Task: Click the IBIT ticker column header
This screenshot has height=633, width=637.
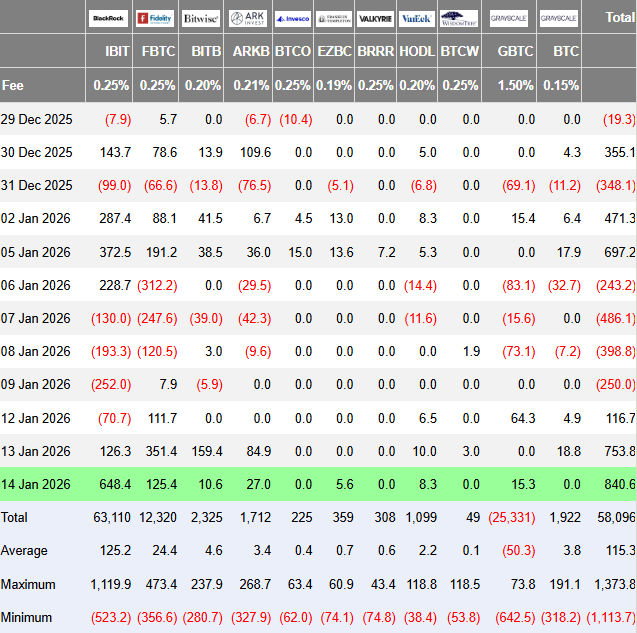Action: (x=117, y=50)
